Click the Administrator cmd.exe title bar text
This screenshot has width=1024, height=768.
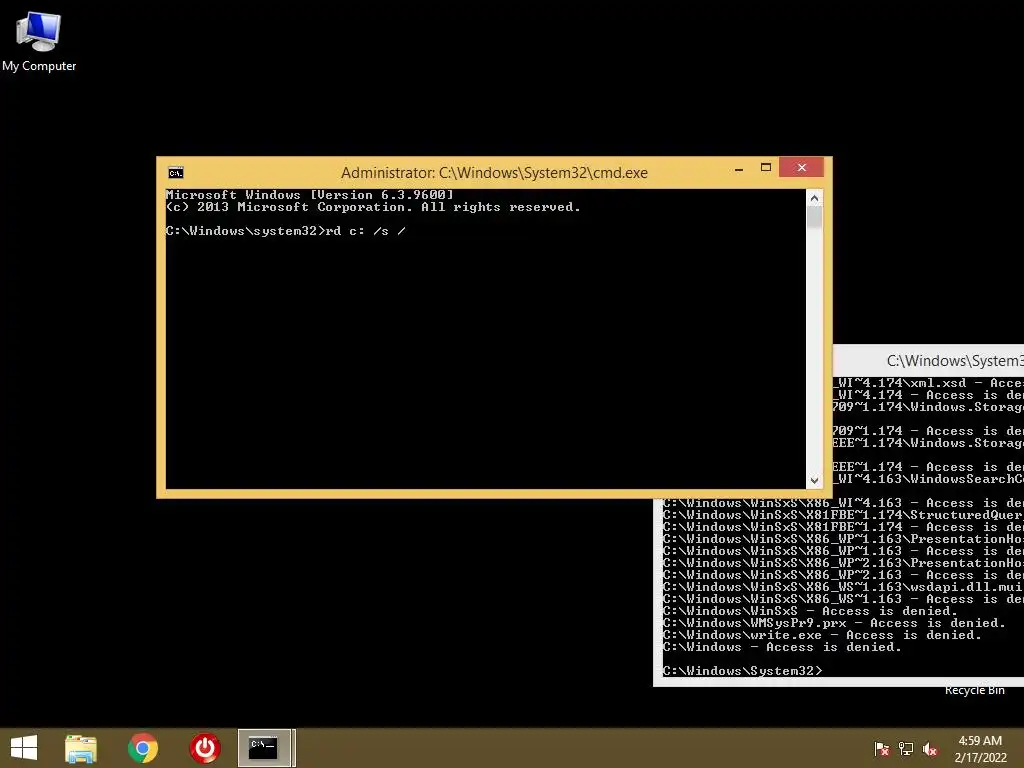tap(494, 172)
